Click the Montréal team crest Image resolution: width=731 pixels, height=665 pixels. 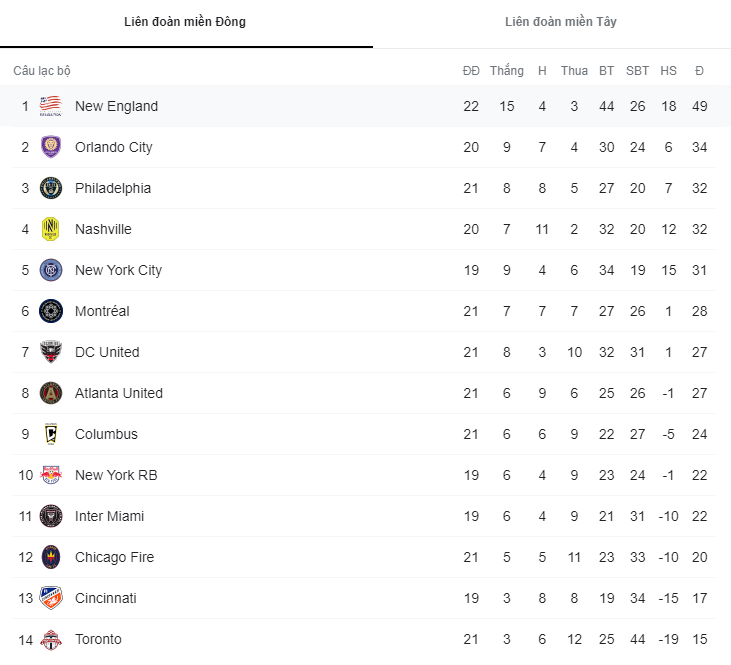coord(51,311)
